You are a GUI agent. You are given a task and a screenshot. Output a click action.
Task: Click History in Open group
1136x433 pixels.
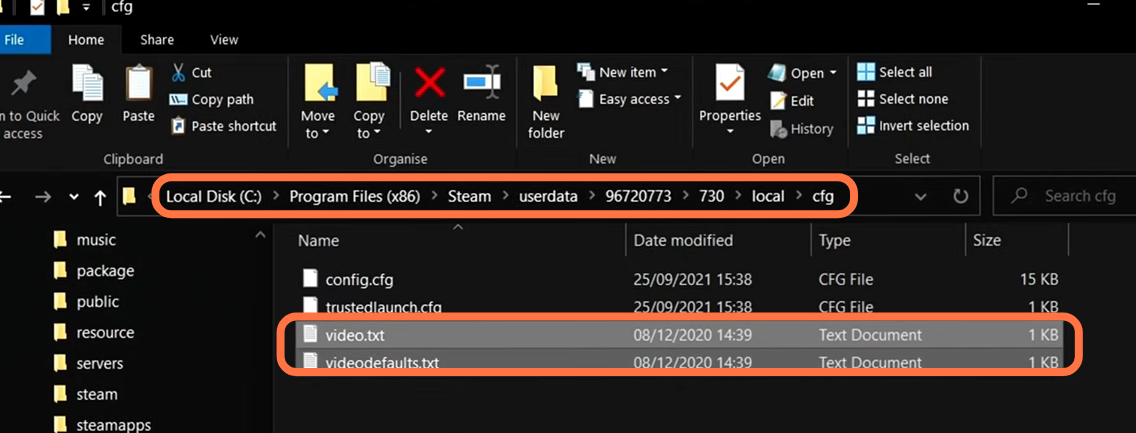click(x=801, y=129)
